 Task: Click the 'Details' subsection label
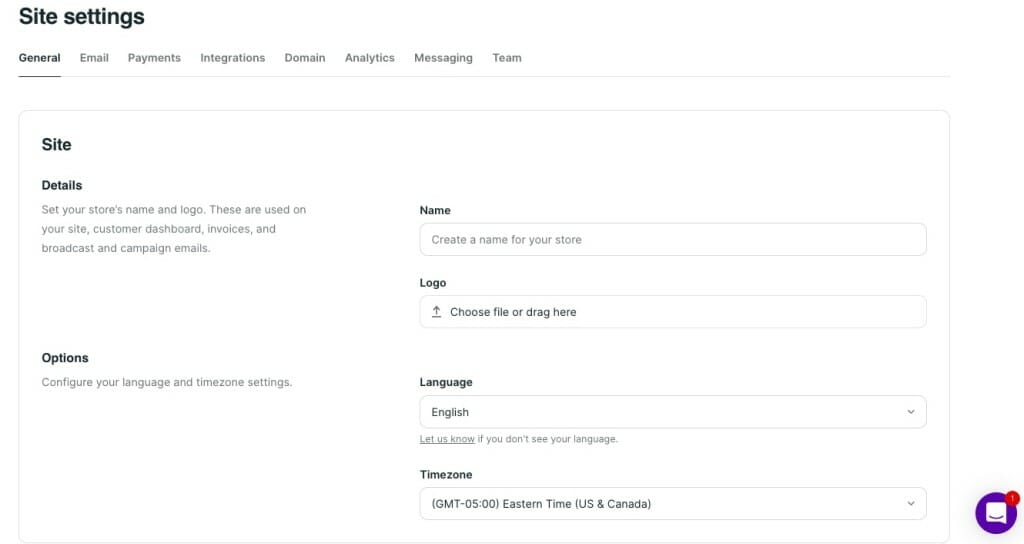click(x=61, y=185)
